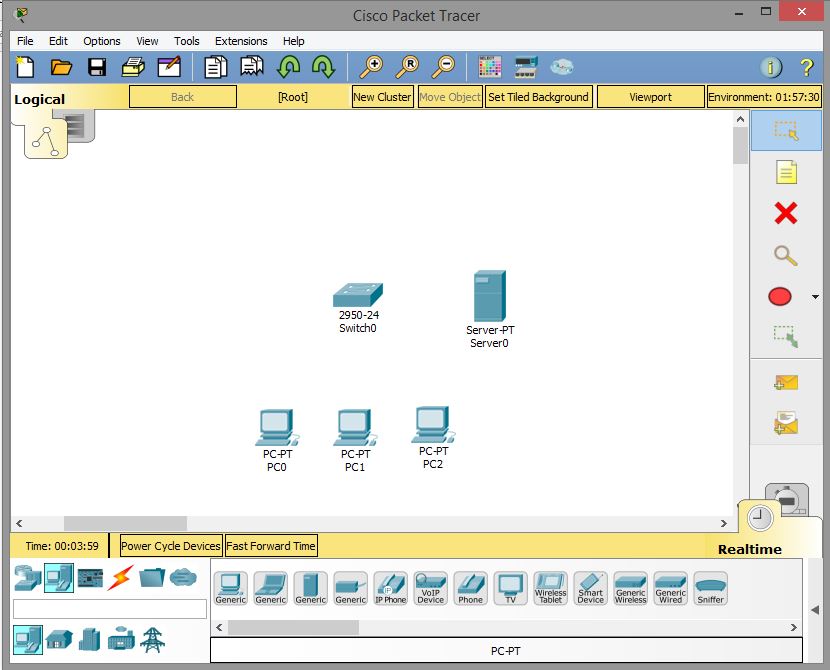This screenshot has width=830, height=670.
Task: Click the New file icon
Action: (25, 67)
